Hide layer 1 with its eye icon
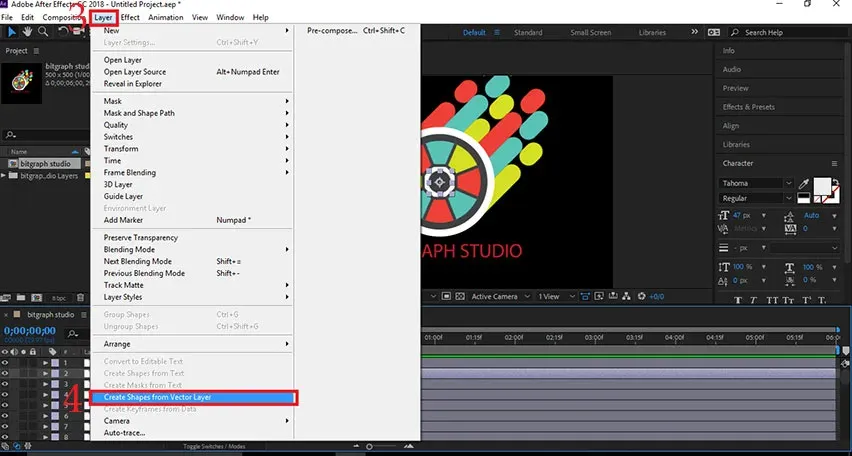Screen dimensions: 852x456 point(5,363)
